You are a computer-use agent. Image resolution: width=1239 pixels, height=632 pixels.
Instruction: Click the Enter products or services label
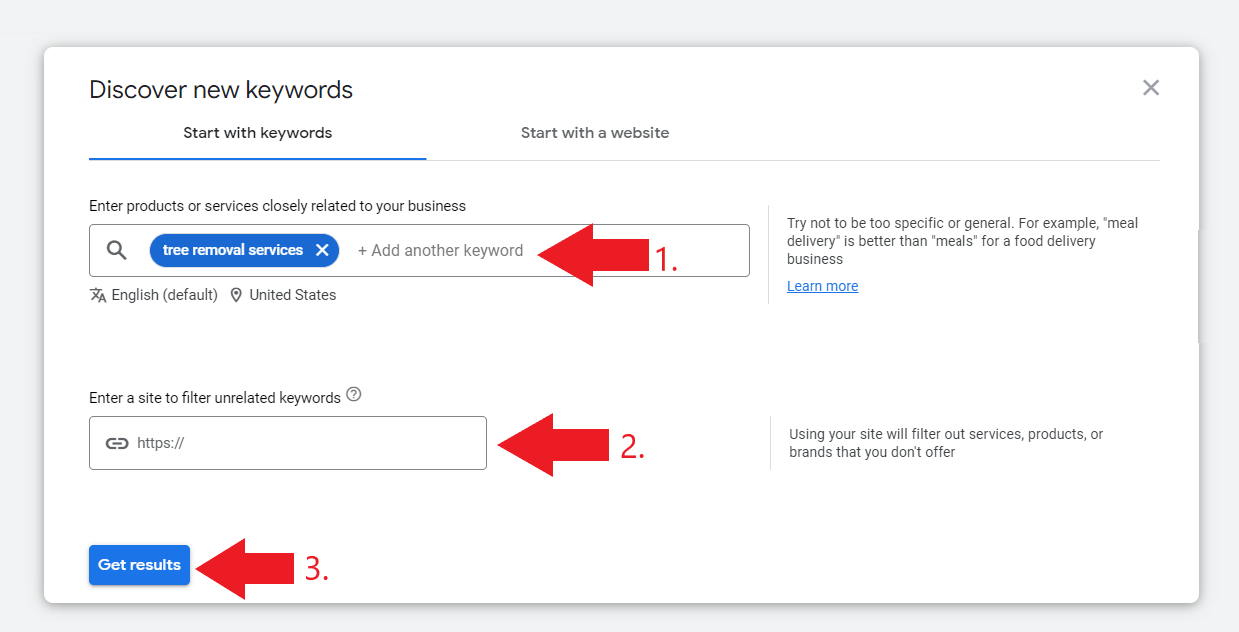click(277, 205)
